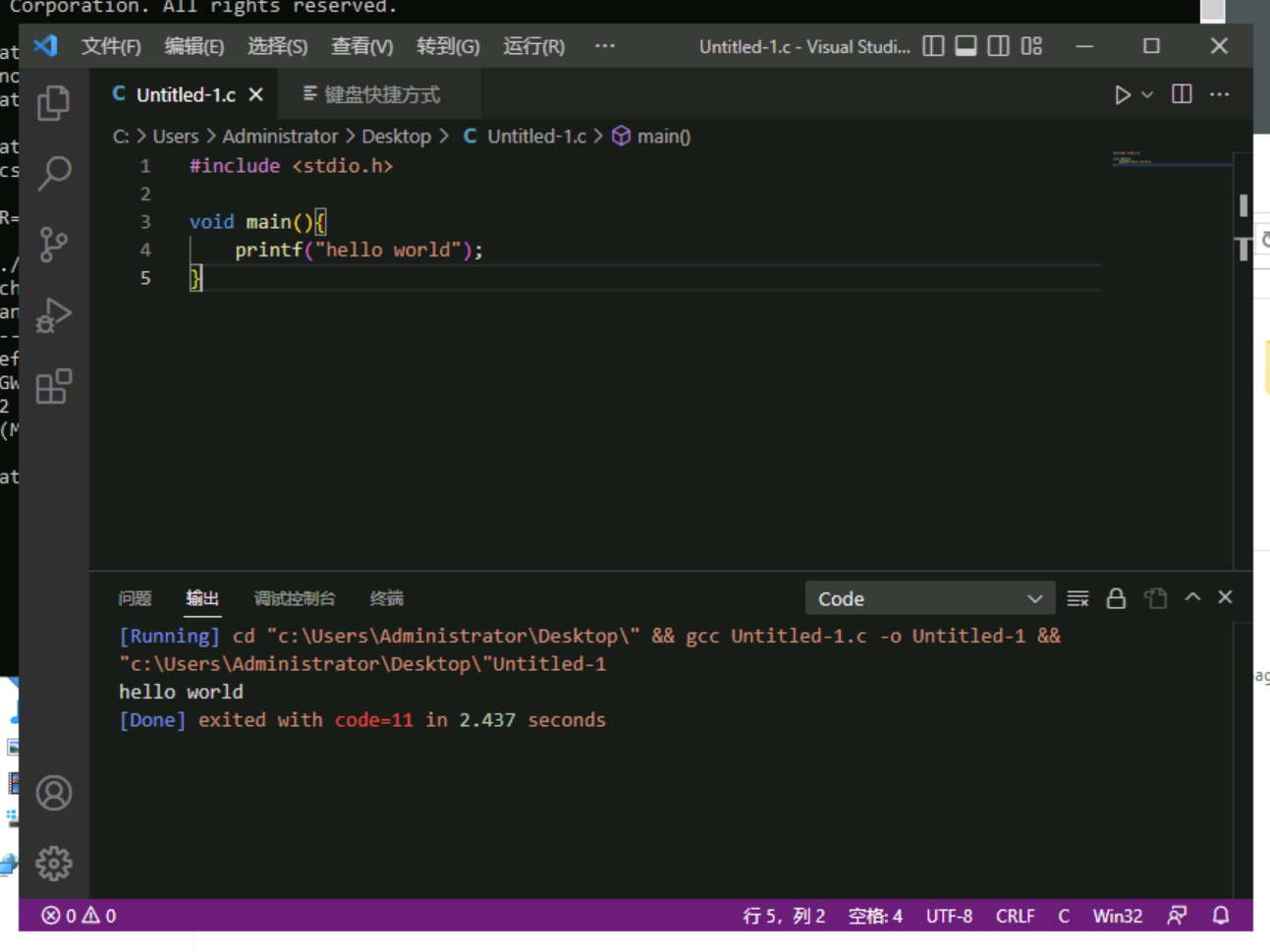Click 'hello world' output line

coord(181,692)
